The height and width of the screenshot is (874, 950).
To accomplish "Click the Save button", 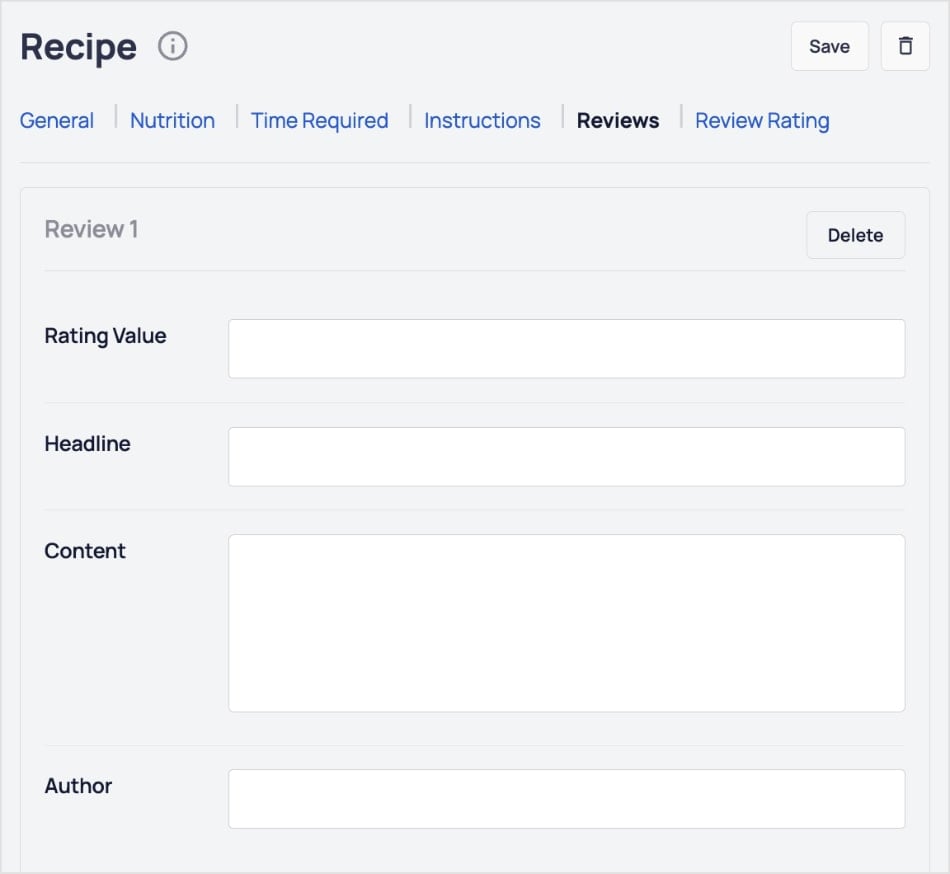I will tap(829, 45).
